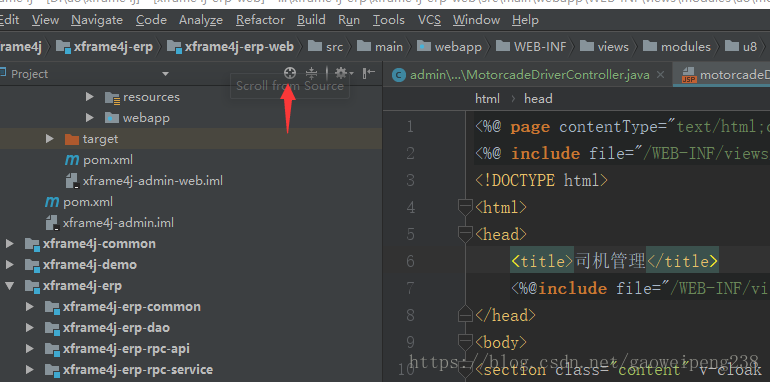The width and height of the screenshot is (770, 382).
Task: Click main breadcrumb in navigation bar
Action: pos(380,47)
